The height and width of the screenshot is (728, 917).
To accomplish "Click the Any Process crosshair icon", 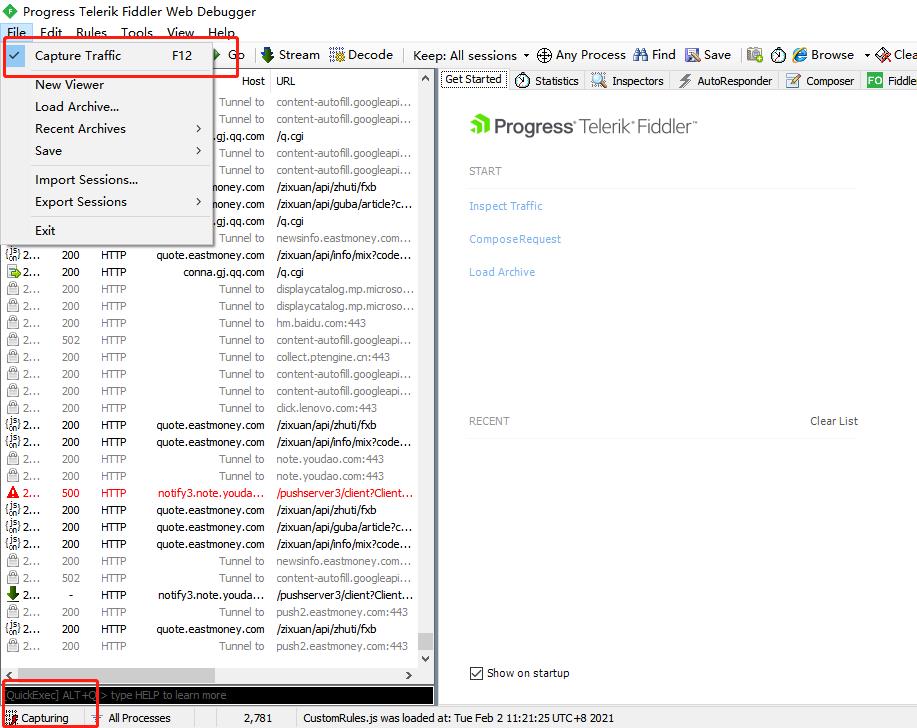I will [x=544, y=55].
